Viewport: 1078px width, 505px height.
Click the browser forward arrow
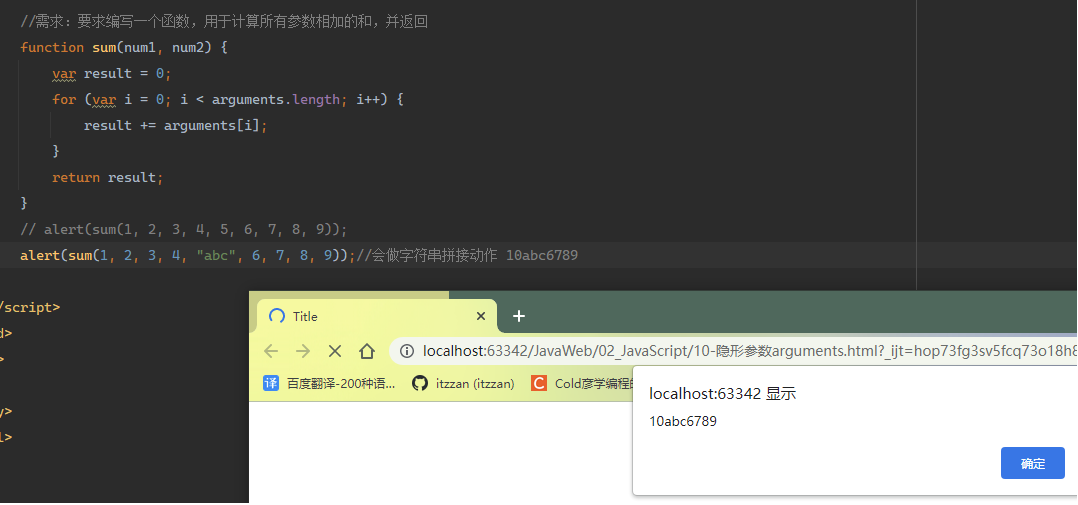click(x=302, y=351)
